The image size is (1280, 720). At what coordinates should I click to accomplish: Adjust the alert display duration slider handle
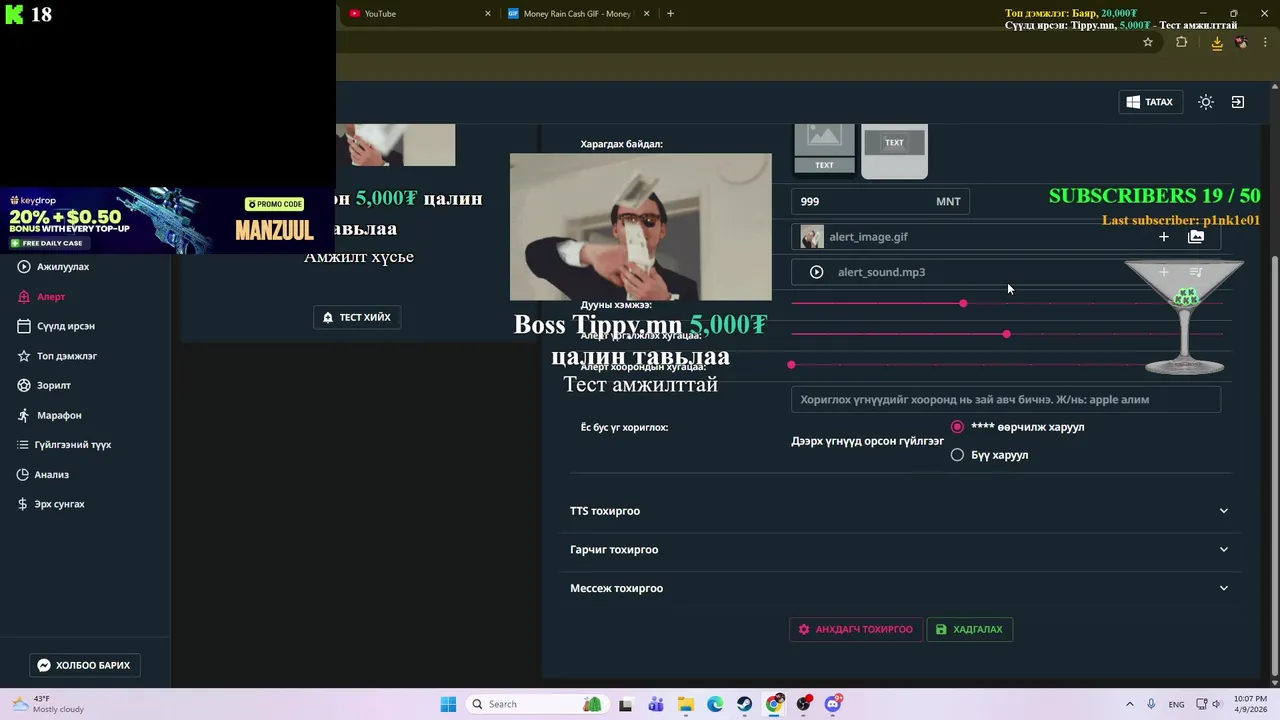coord(1006,334)
